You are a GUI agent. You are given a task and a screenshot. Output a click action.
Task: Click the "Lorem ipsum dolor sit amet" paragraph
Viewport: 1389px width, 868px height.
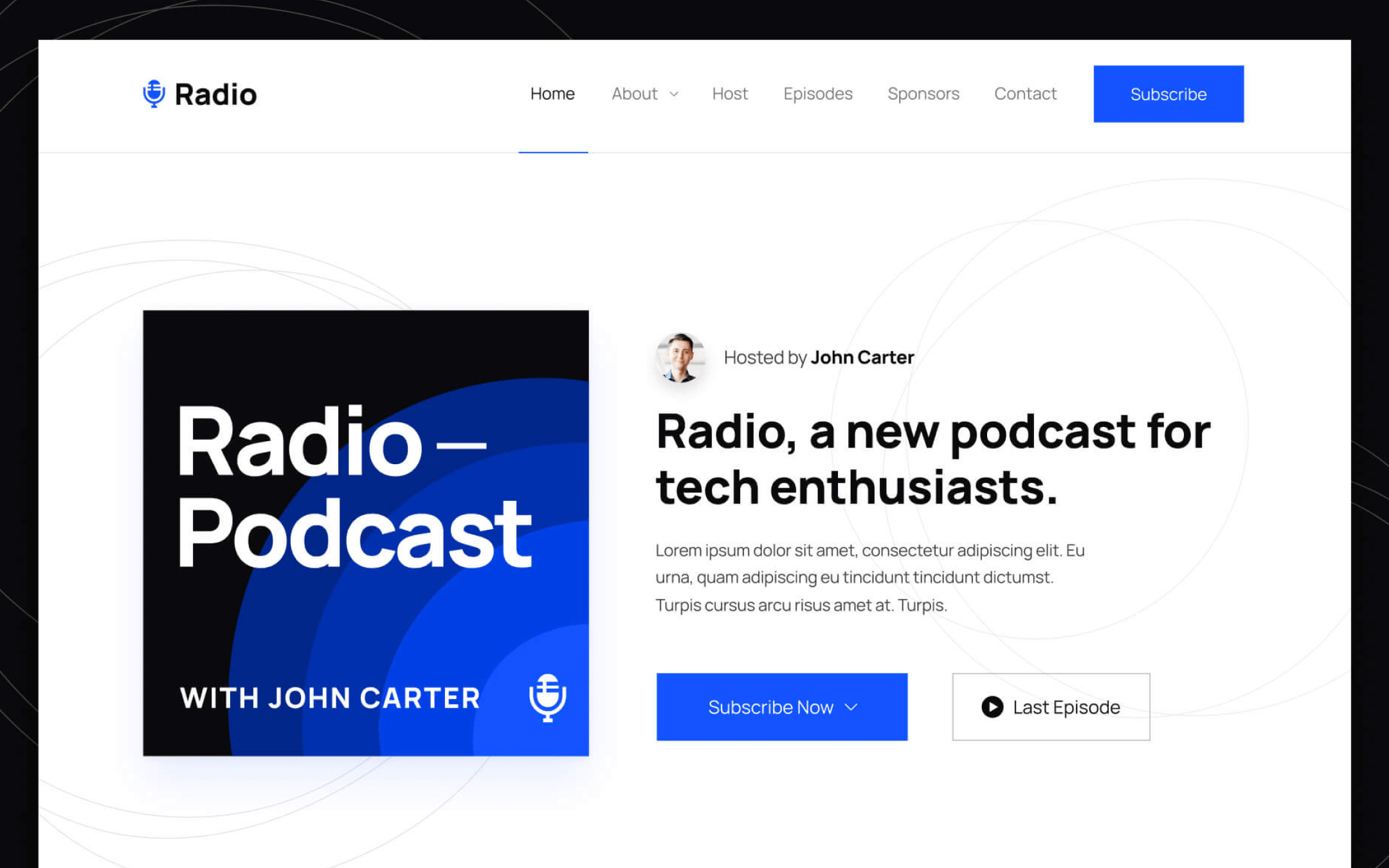(x=870, y=577)
